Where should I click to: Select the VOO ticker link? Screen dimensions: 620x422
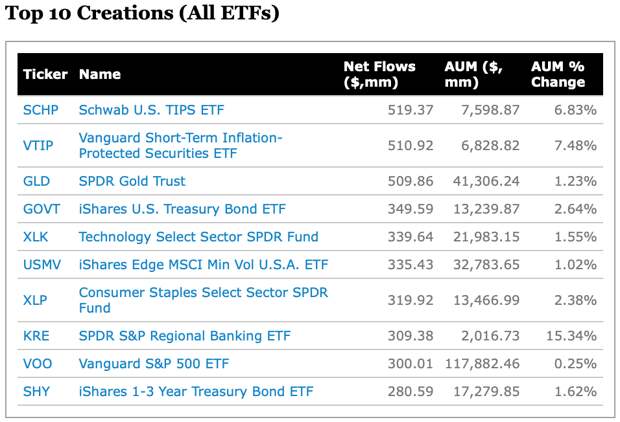click(x=37, y=365)
